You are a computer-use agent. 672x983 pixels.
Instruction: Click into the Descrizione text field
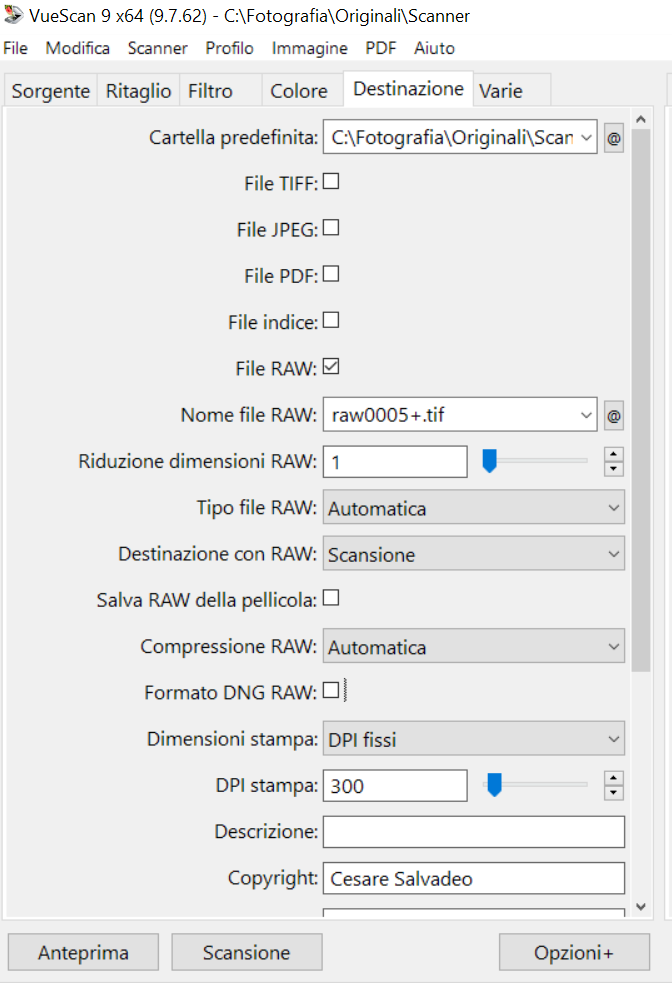click(x=473, y=831)
